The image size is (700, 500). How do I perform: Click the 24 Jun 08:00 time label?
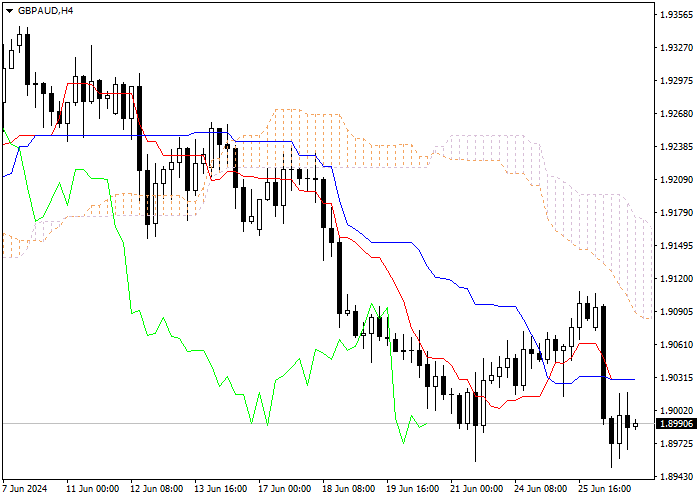click(x=541, y=489)
